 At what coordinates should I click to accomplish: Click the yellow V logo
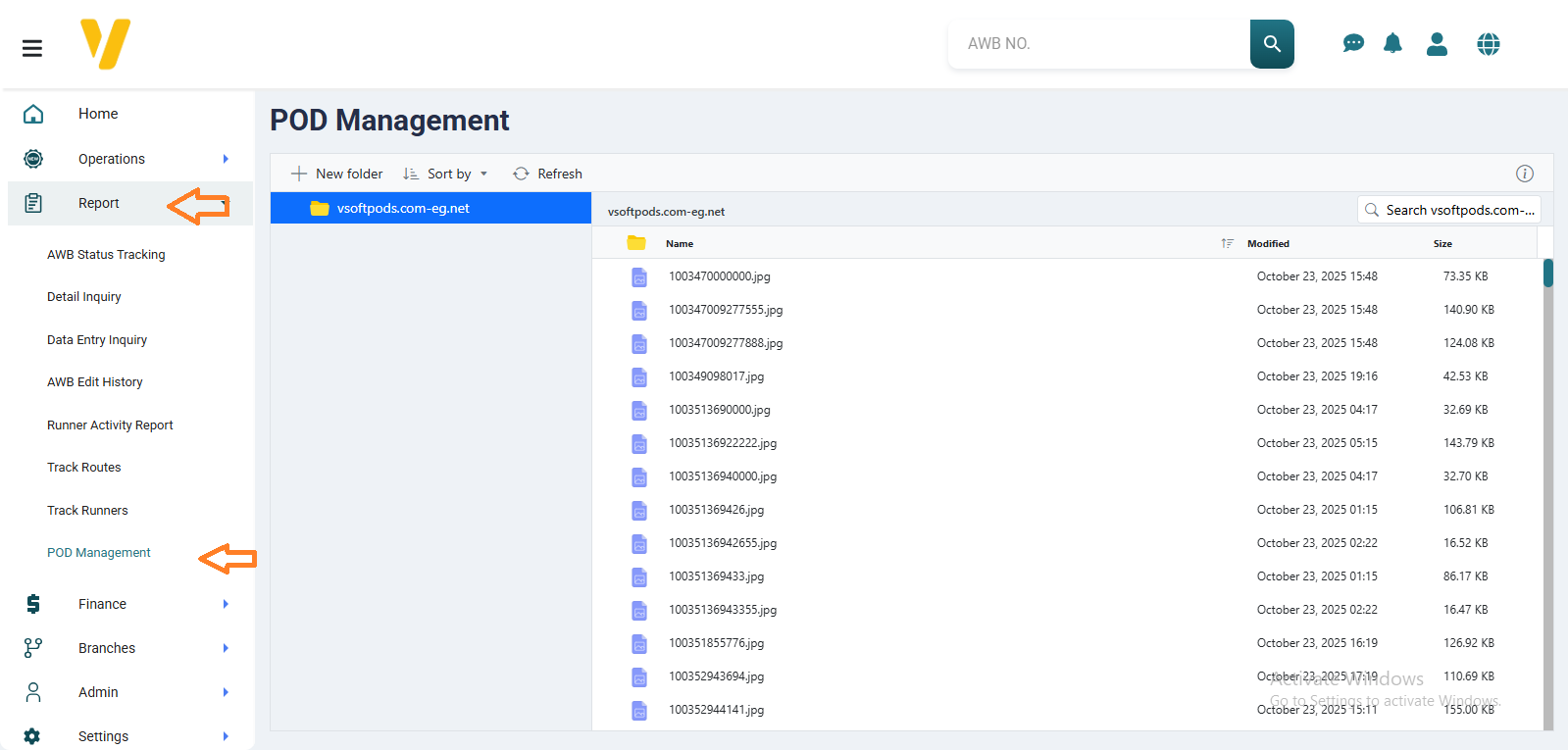point(105,44)
